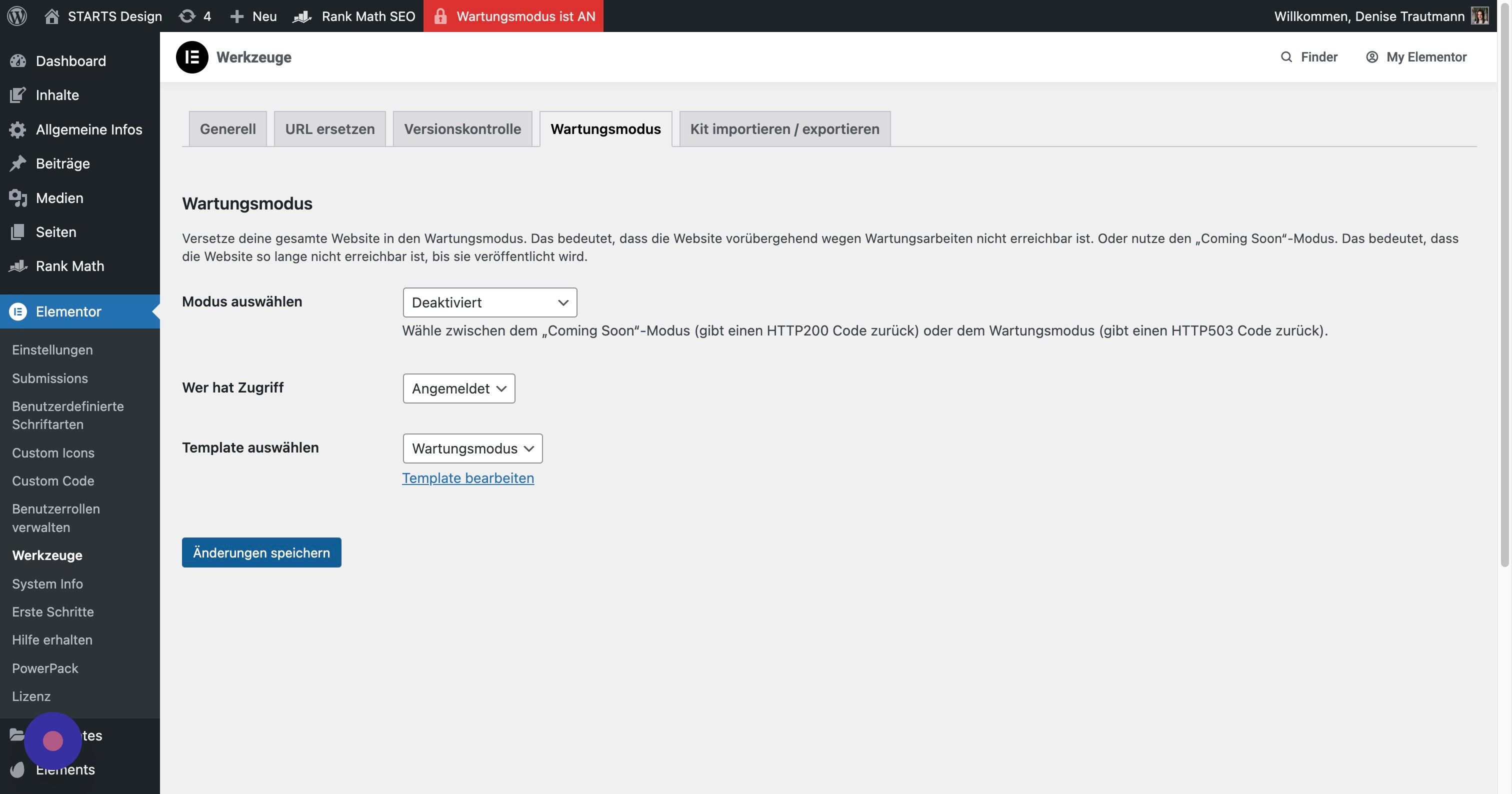Click the Änderungen speichern button
Viewport: 1512px width, 794px height.
[x=261, y=552]
